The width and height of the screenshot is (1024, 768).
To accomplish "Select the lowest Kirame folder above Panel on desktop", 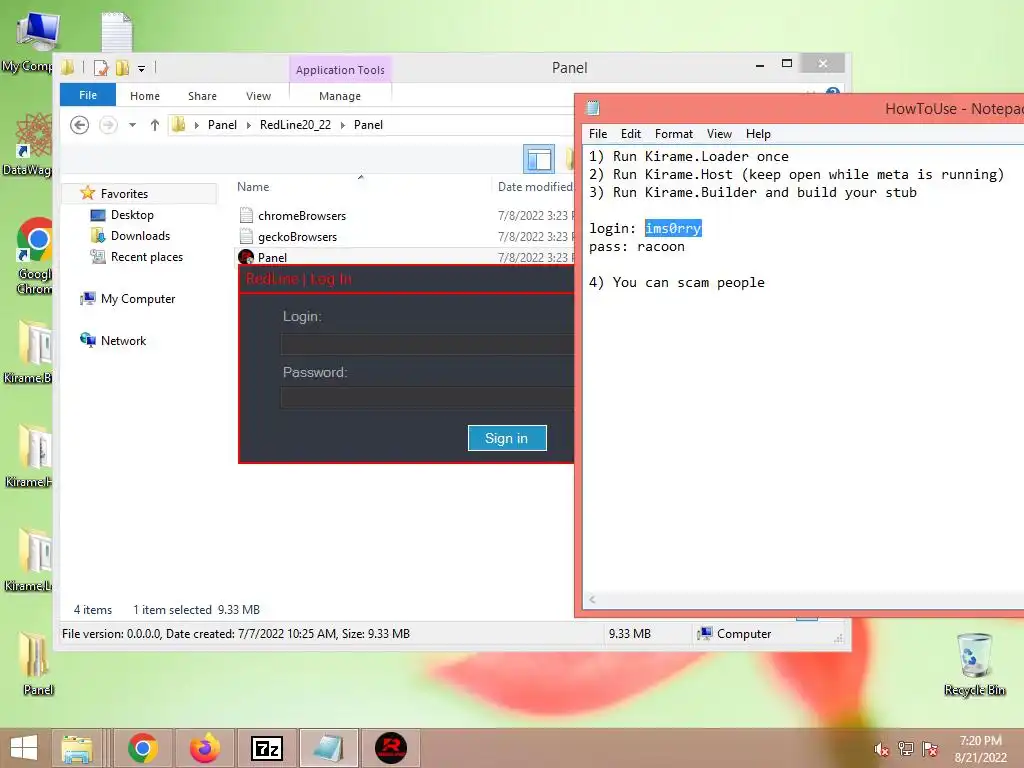I will [30, 560].
